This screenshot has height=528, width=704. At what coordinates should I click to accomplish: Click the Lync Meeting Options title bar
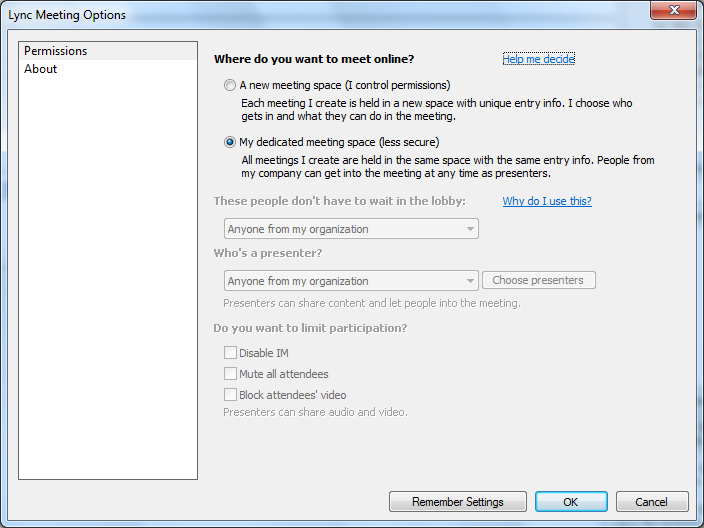tap(300, 14)
